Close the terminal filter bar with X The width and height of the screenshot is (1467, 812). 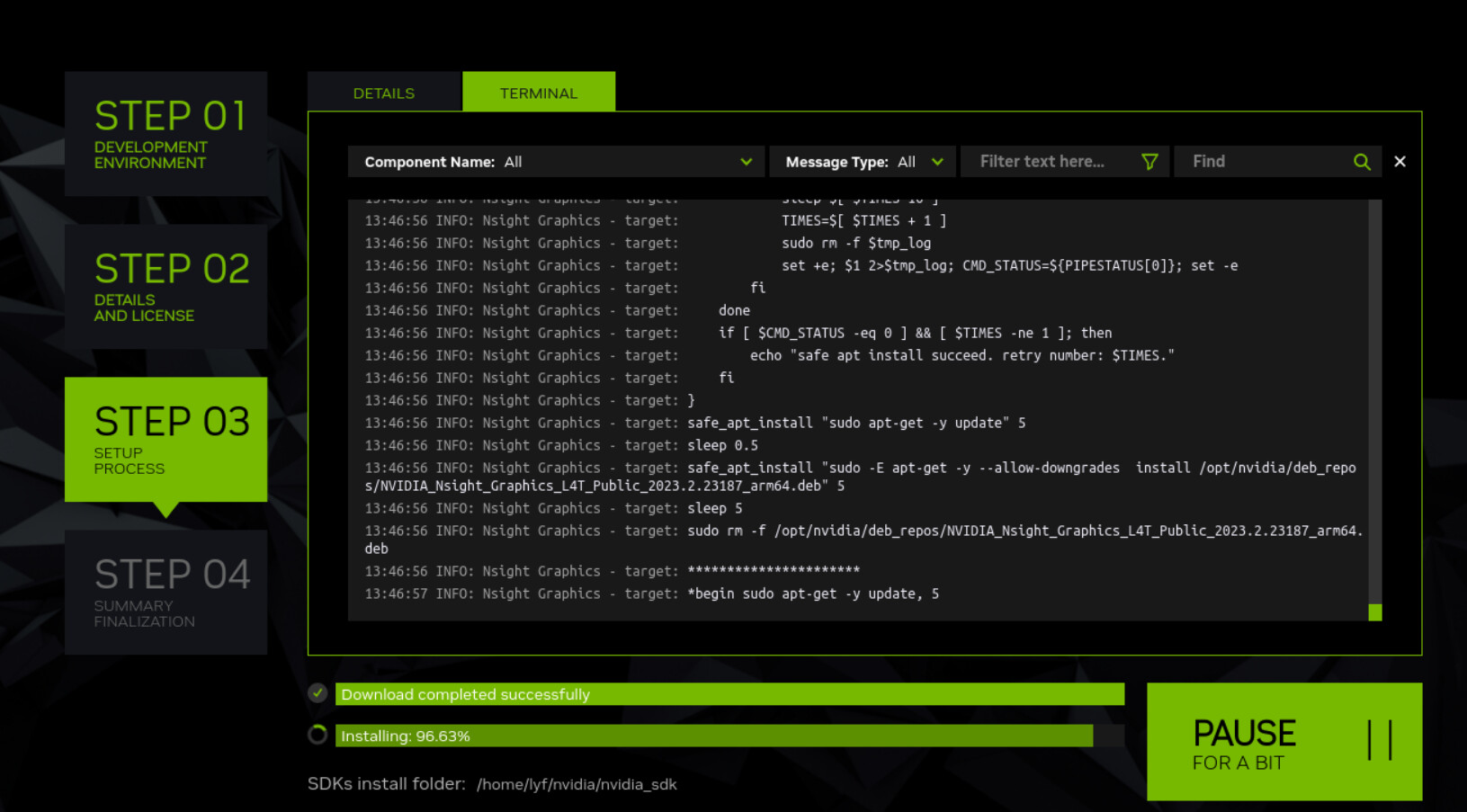[1400, 162]
